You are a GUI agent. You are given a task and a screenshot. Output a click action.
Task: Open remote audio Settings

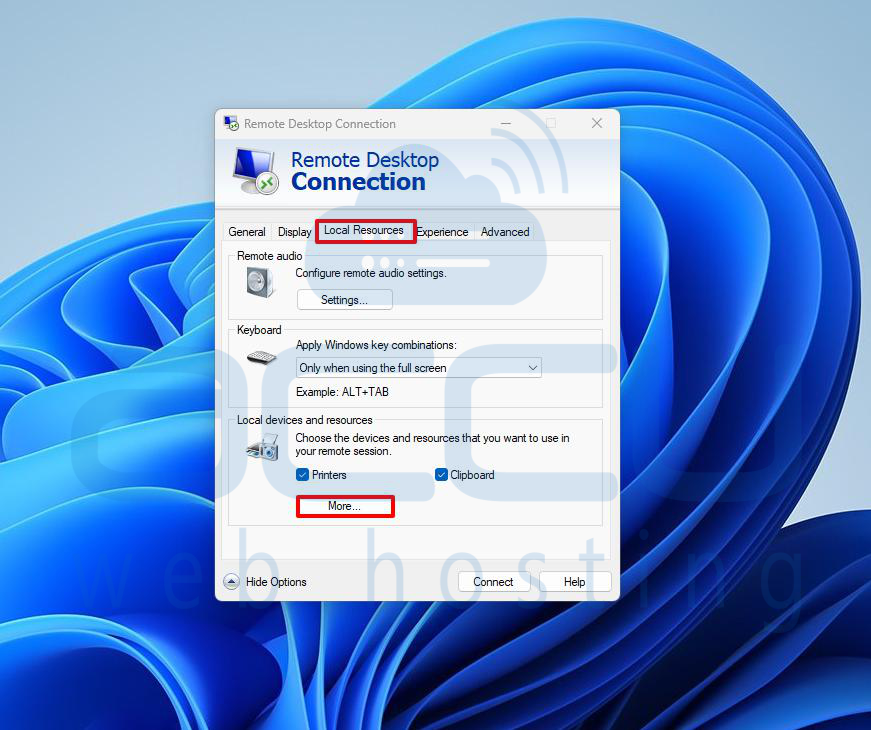coord(344,299)
